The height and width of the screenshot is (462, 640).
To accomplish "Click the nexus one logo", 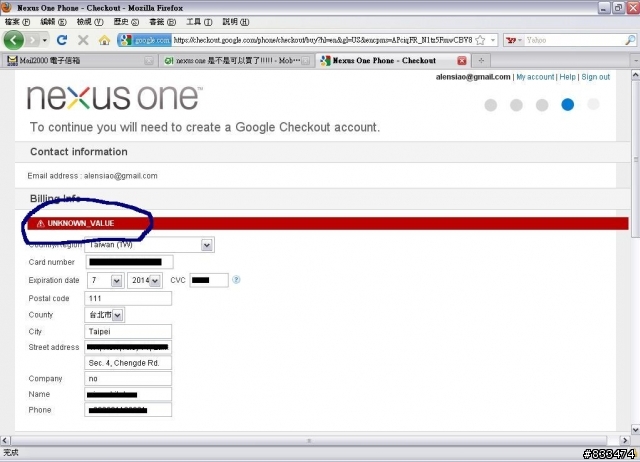I will [x=115, y=98].
